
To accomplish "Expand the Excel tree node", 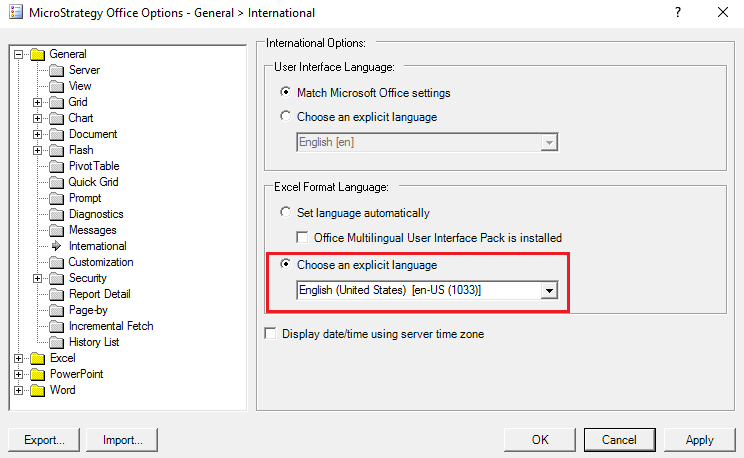I will [x=19, y=358].
